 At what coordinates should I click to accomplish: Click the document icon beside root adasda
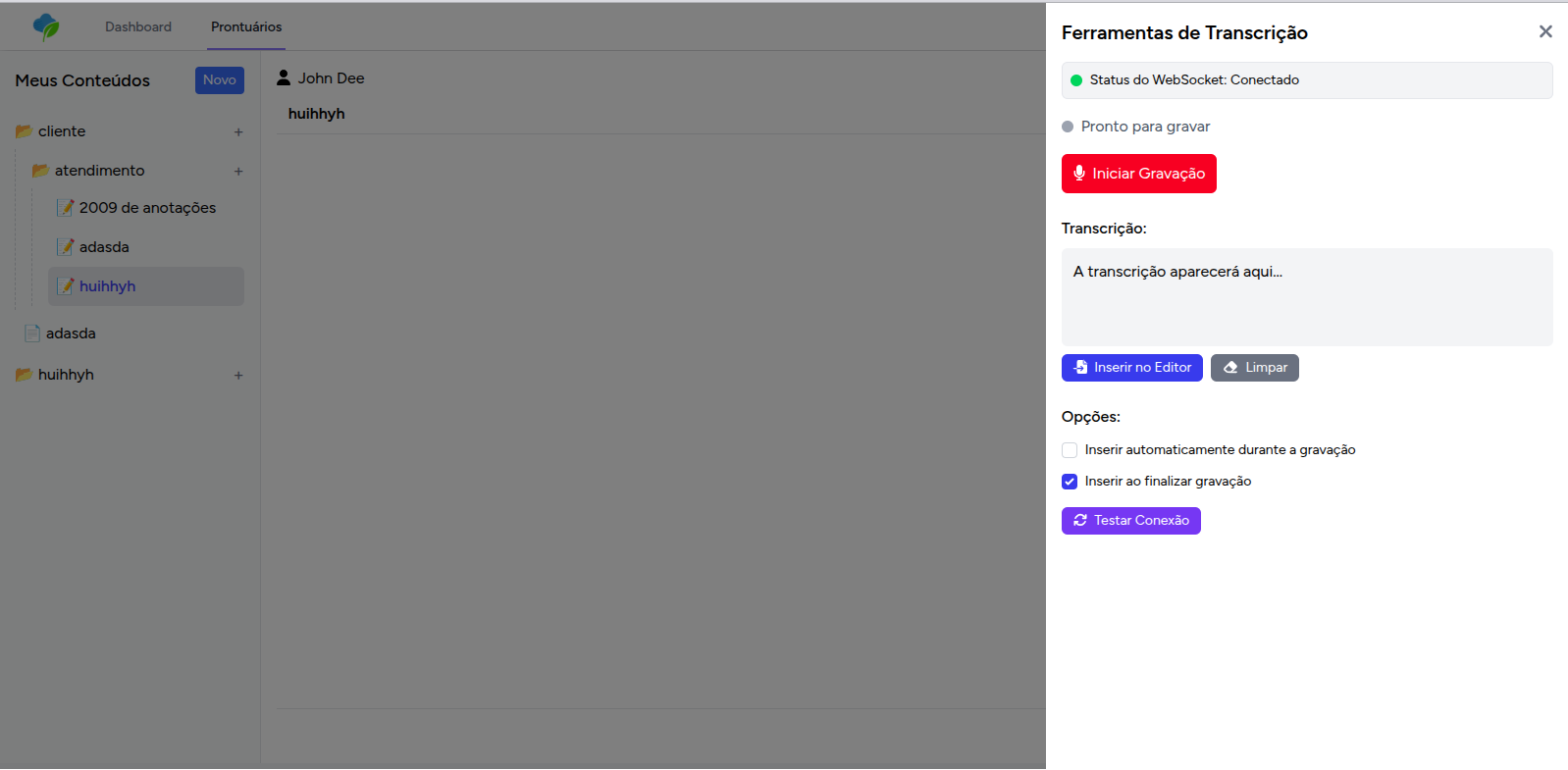[x=32, y=334]
